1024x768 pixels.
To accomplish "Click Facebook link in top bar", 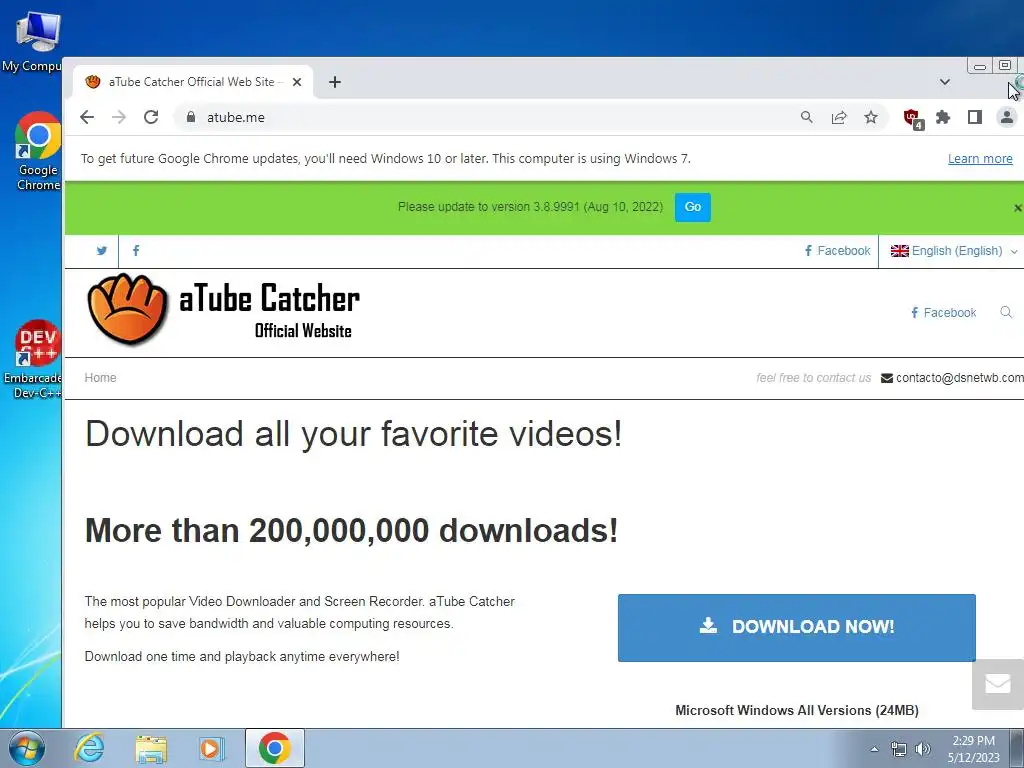I will click(837, 251).
